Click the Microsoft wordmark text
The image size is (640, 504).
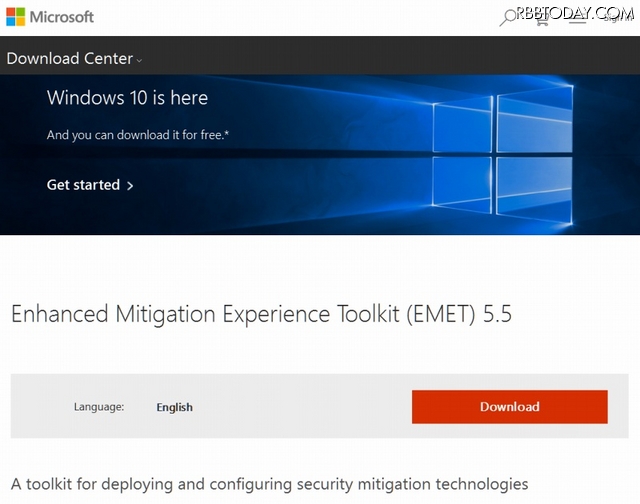62,17
